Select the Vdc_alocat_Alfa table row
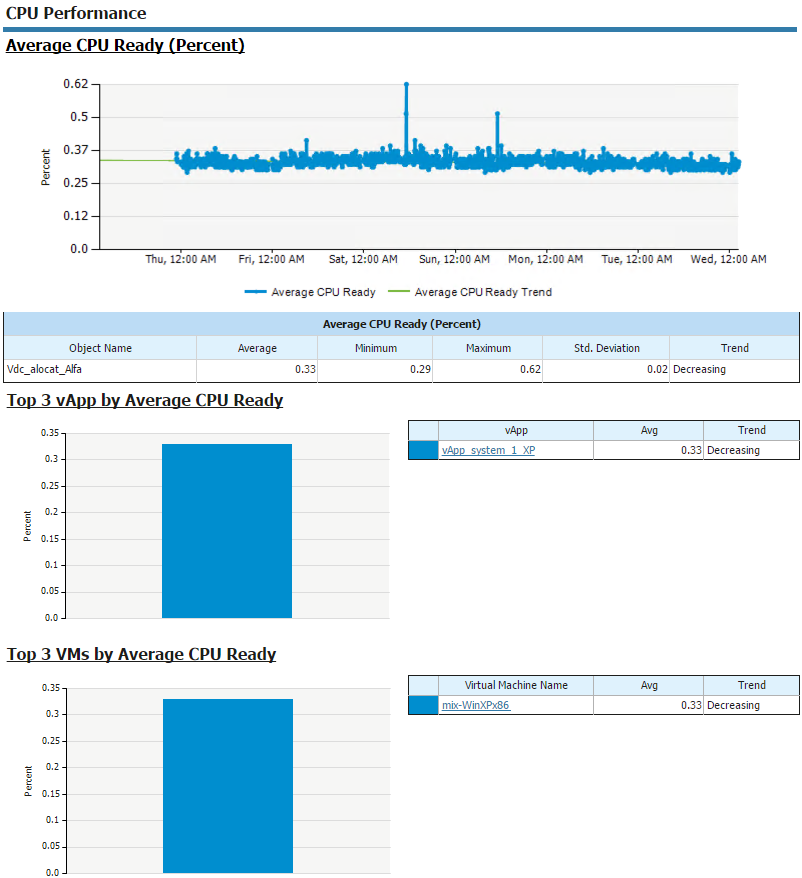The height and width of the screenshot is (878, 802). pos(402,370)
